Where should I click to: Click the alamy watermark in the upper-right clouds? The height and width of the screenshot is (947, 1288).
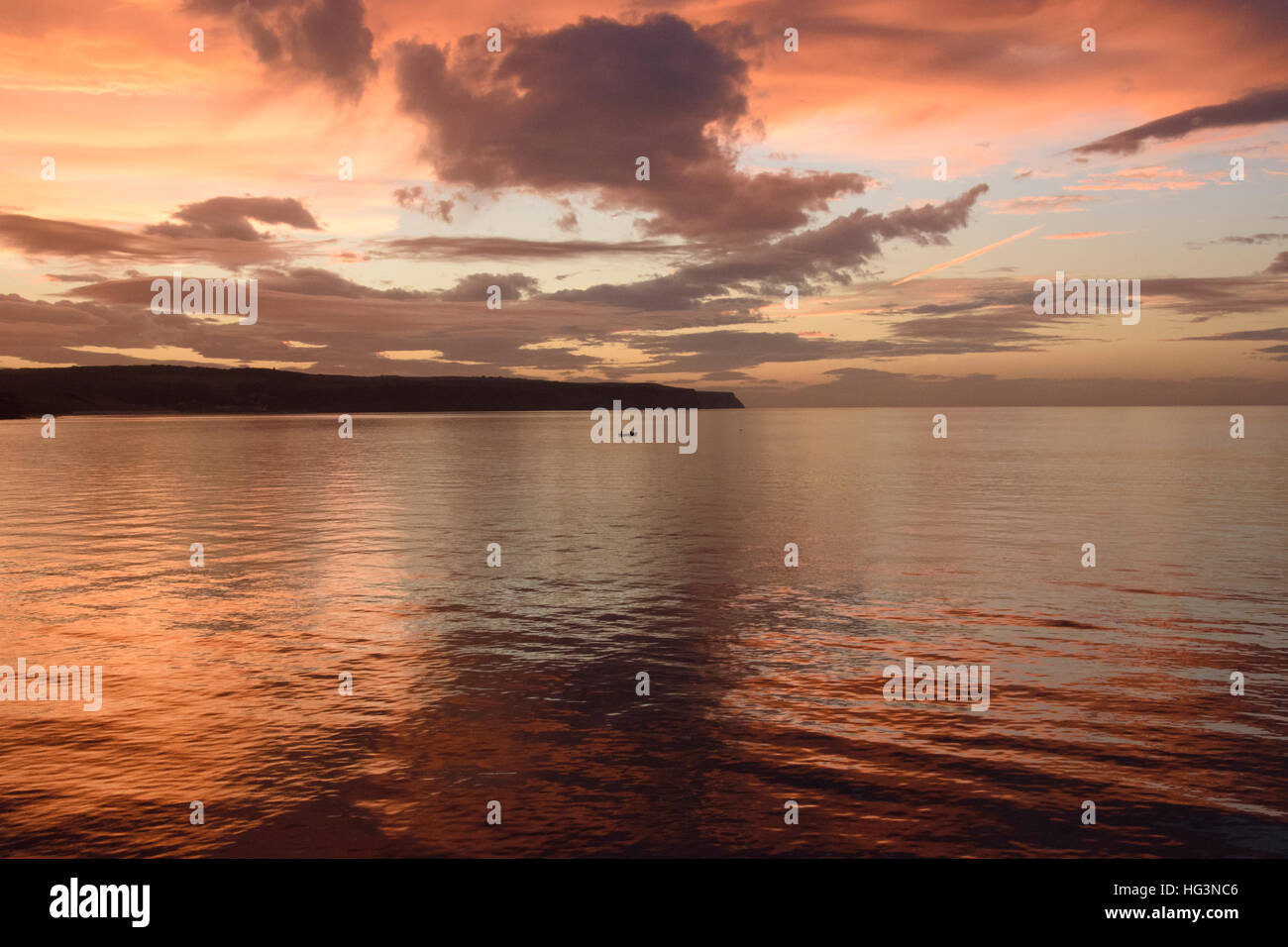coord(1086,298)
